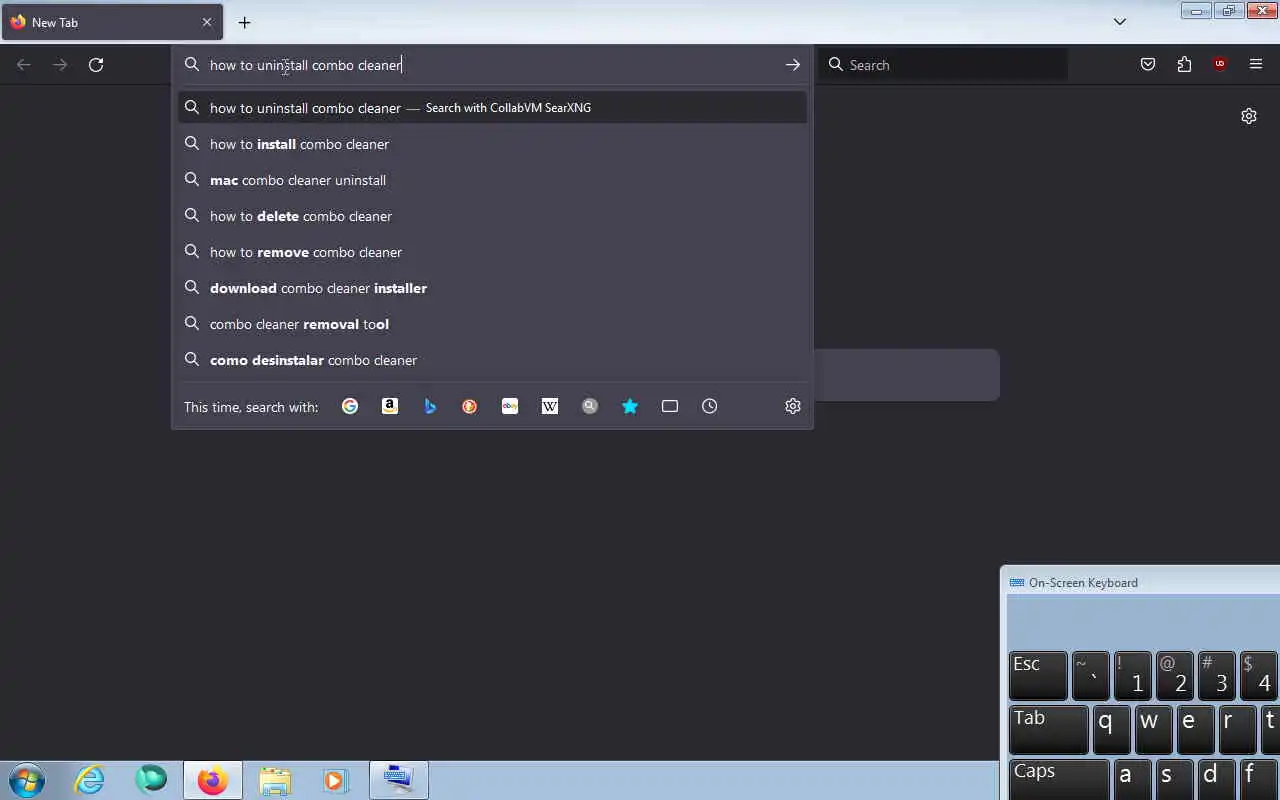
Task: Click Esc on the On-Screen Keyboard
Action: point(1038,675)
